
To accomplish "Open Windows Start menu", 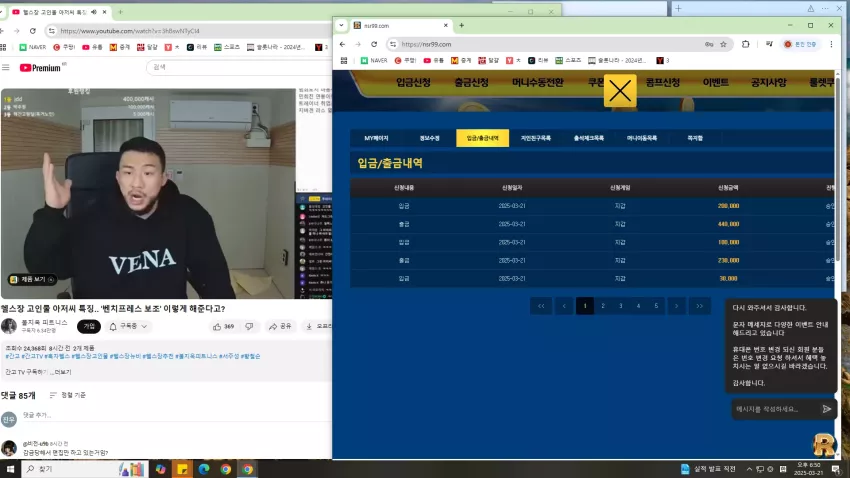I will pos(10,469).
